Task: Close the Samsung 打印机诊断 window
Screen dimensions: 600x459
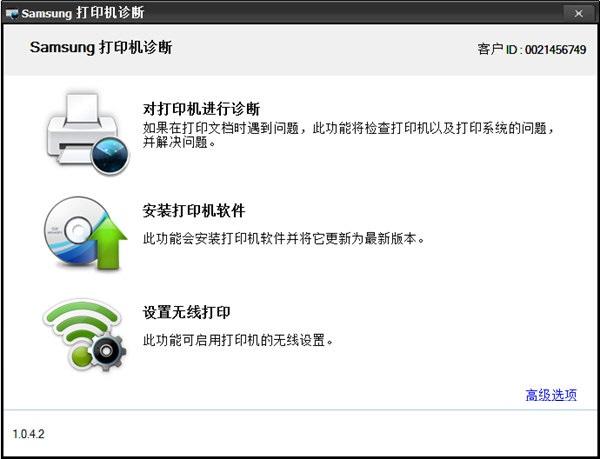Action: (x=579, y=13)
